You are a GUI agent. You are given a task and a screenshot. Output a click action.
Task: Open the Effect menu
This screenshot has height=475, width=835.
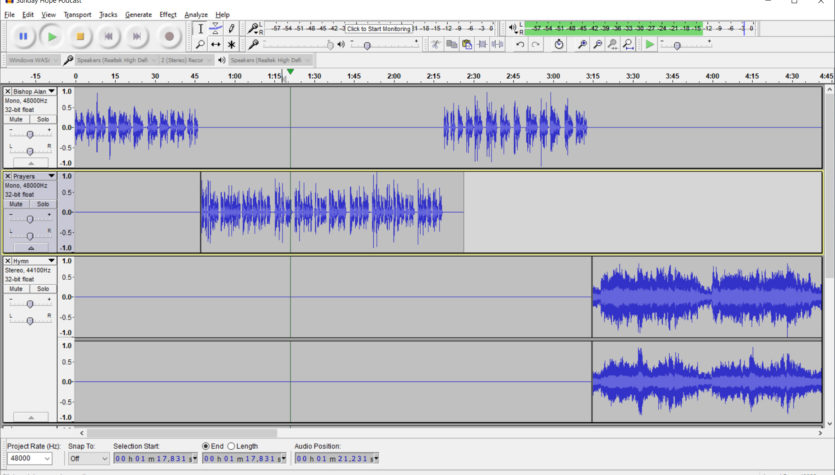point(168,15)
